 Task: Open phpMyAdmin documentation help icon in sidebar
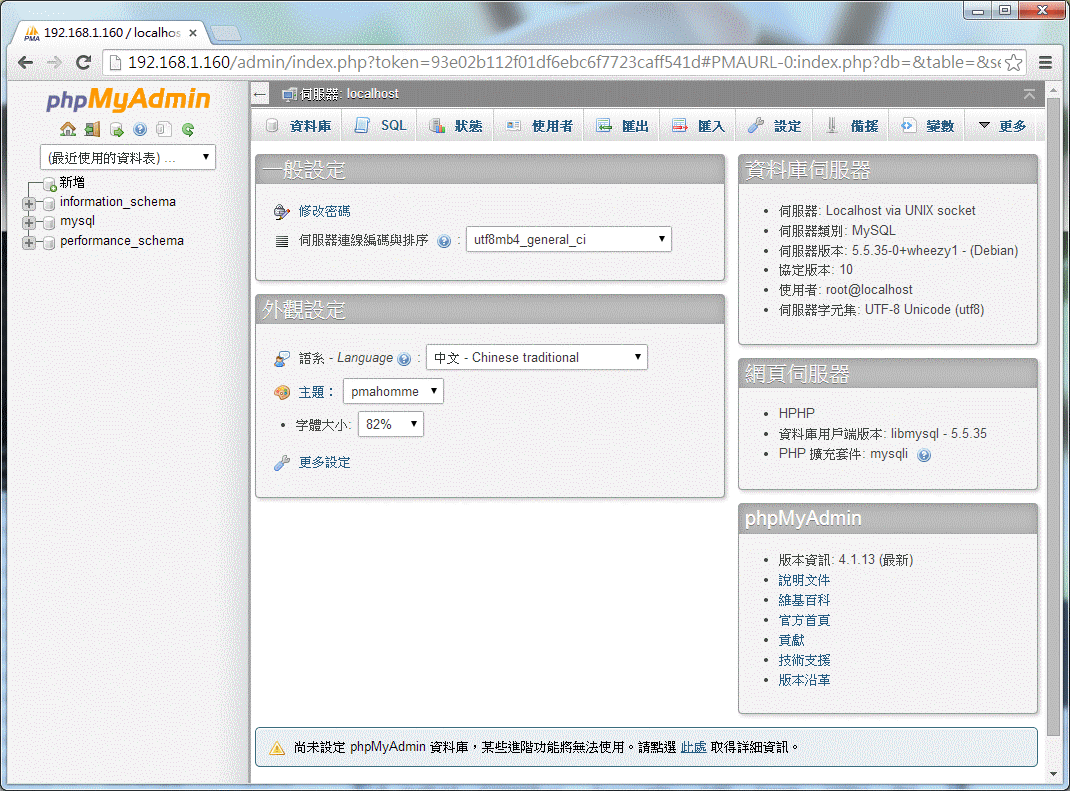tap(140, 129)
